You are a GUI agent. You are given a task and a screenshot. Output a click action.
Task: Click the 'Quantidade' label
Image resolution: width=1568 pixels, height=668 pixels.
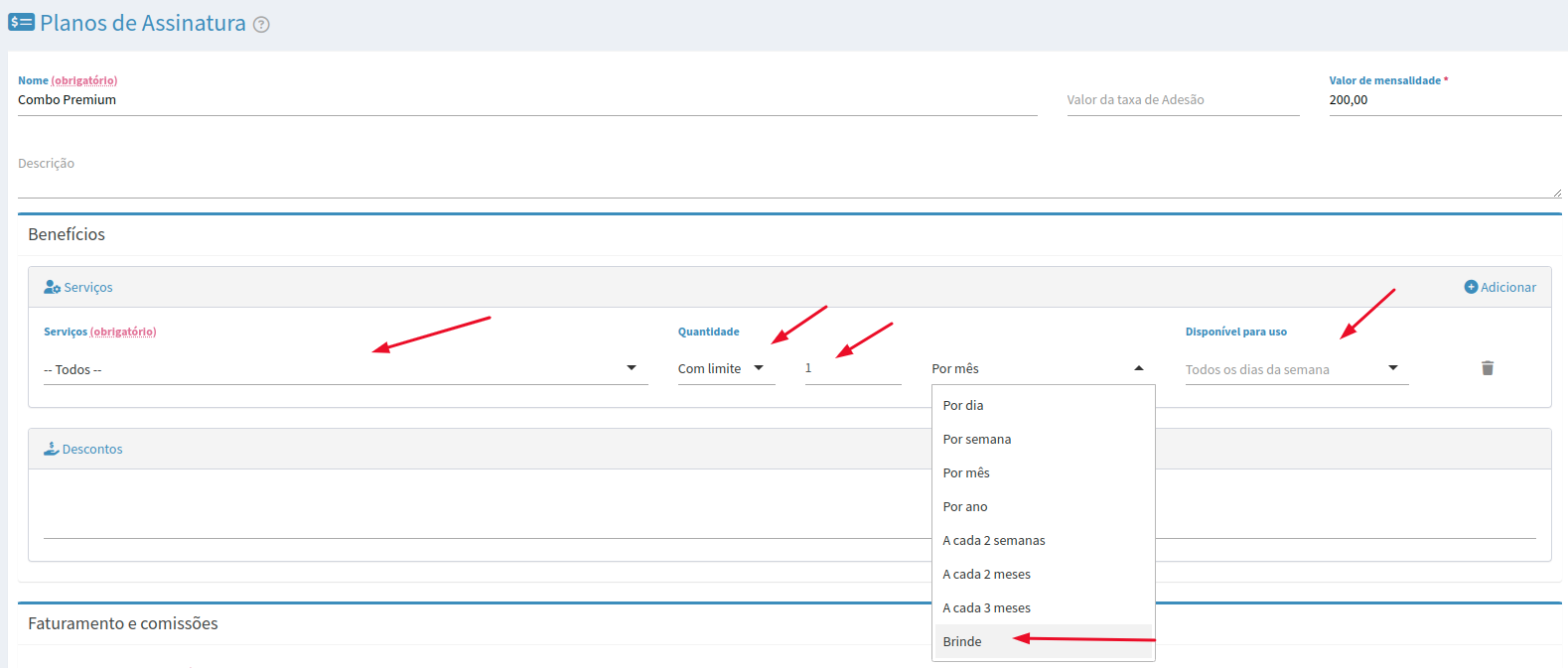pos(709,332)
